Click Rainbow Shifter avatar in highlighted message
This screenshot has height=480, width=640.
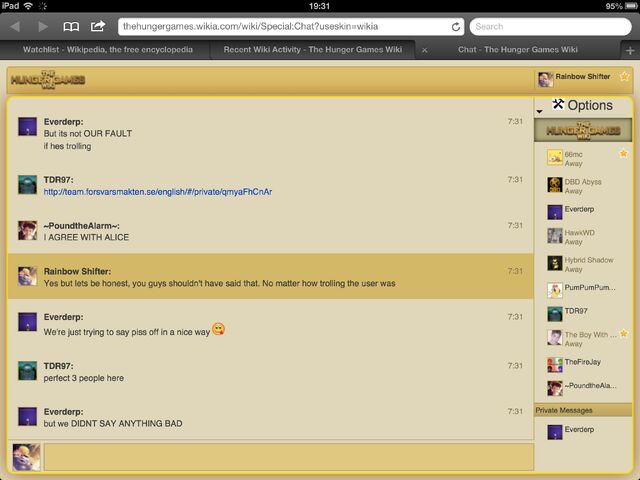coord(28,276)
